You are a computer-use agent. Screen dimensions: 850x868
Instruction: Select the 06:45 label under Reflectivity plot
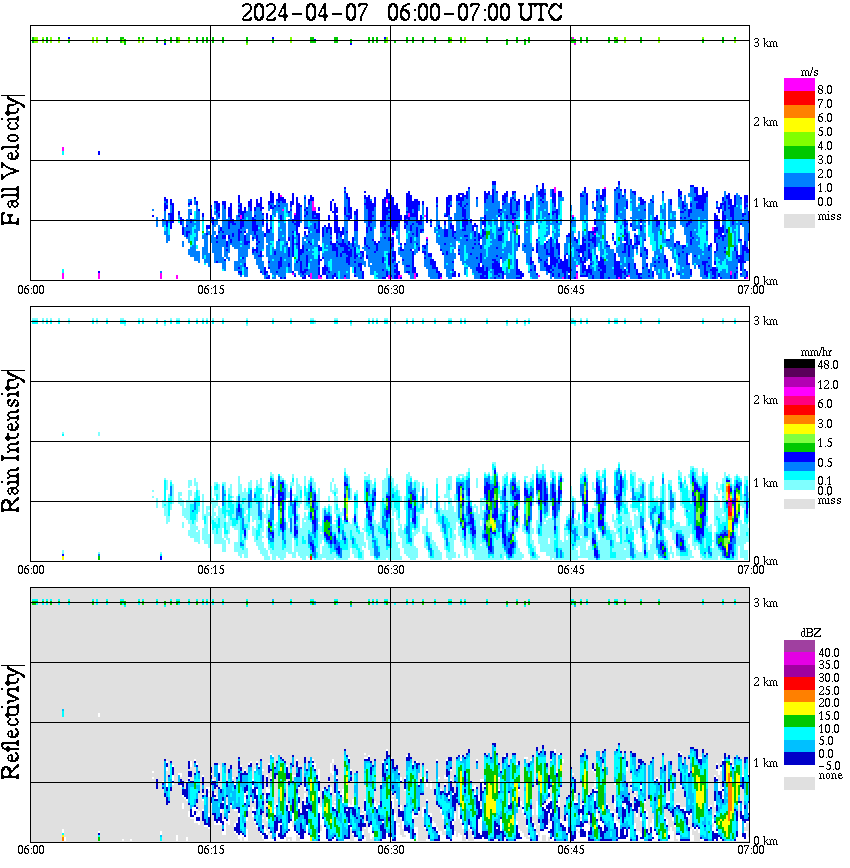[570, 849]
